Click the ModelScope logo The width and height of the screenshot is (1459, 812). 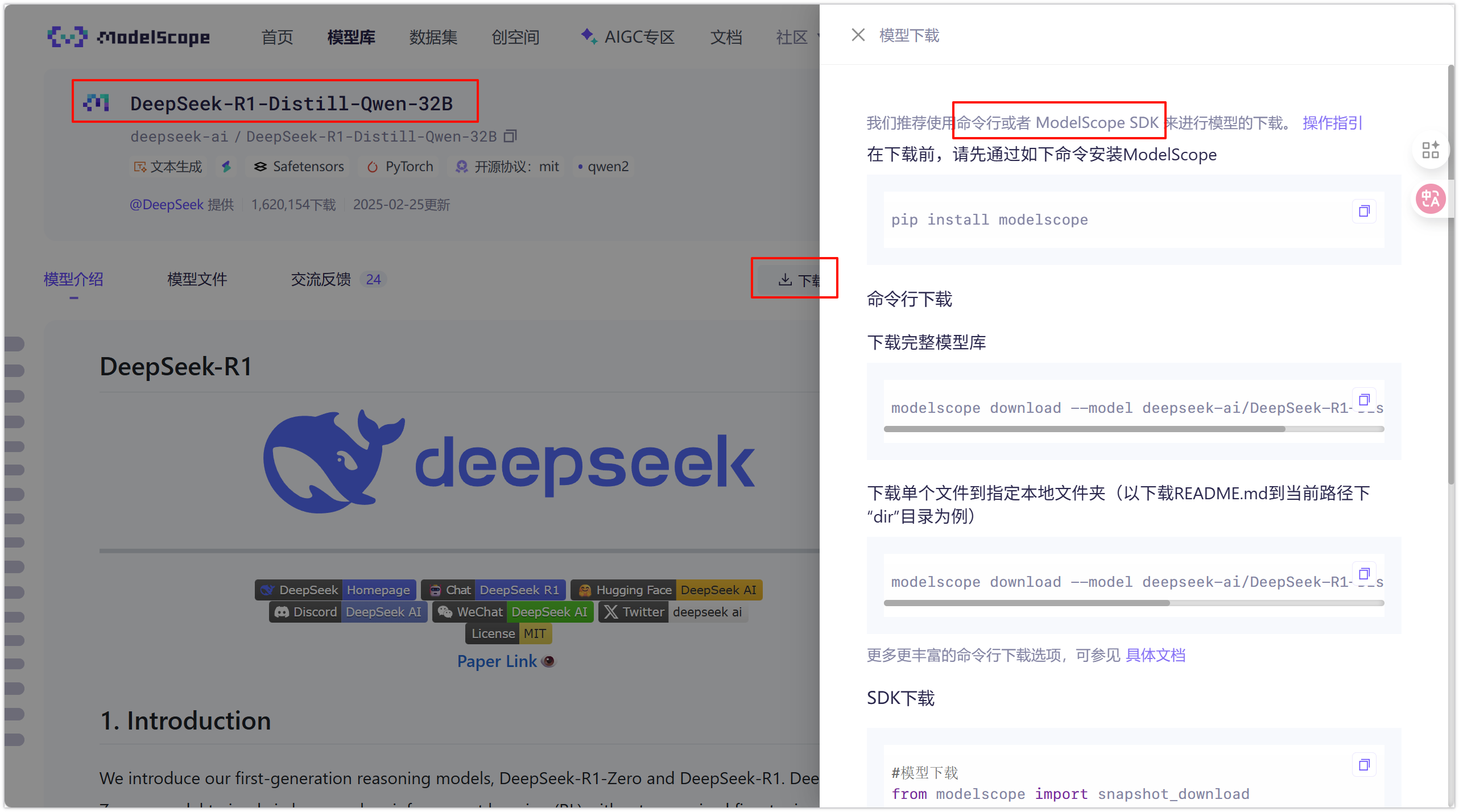pos(129,37)
